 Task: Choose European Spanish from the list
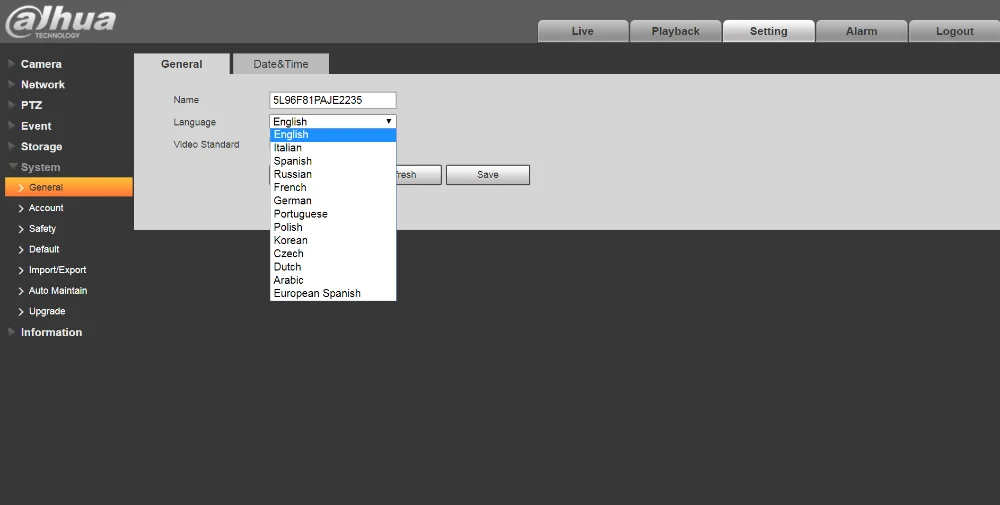click(x=333, y=293)
